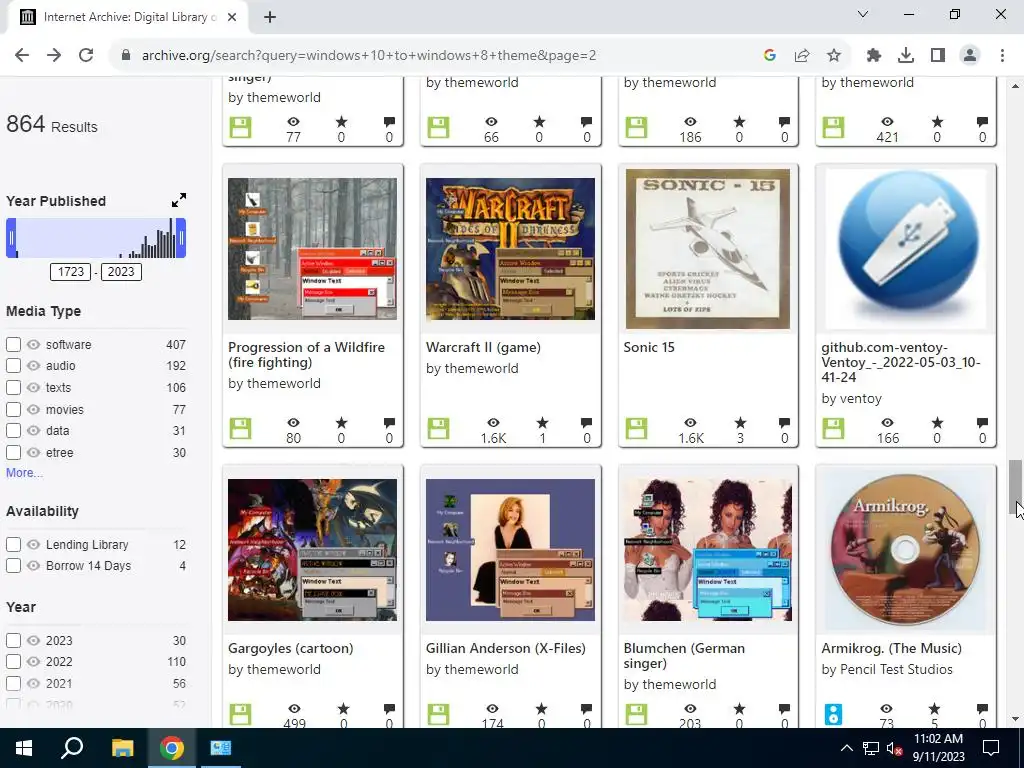The image size is (1024, 768).
Task: Open the Chrome profile avatar
Action: tap(970, 56)
